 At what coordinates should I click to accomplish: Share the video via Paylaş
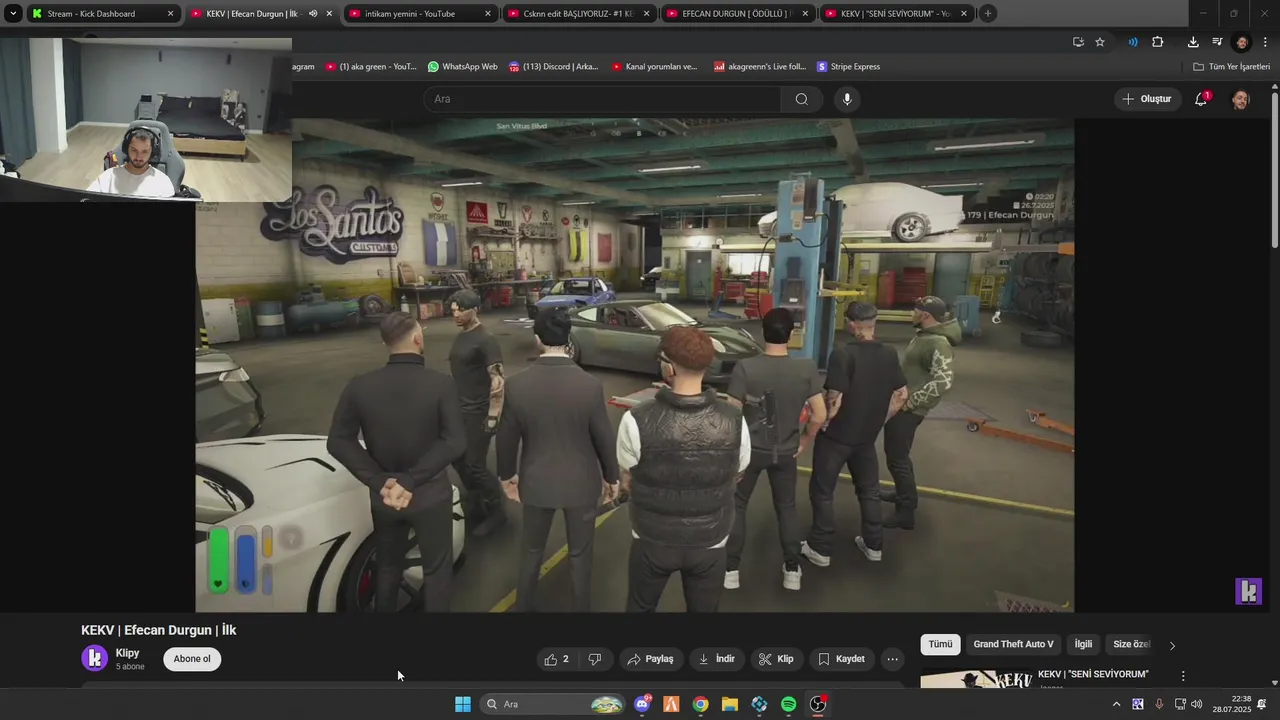[x=650, y=659]
